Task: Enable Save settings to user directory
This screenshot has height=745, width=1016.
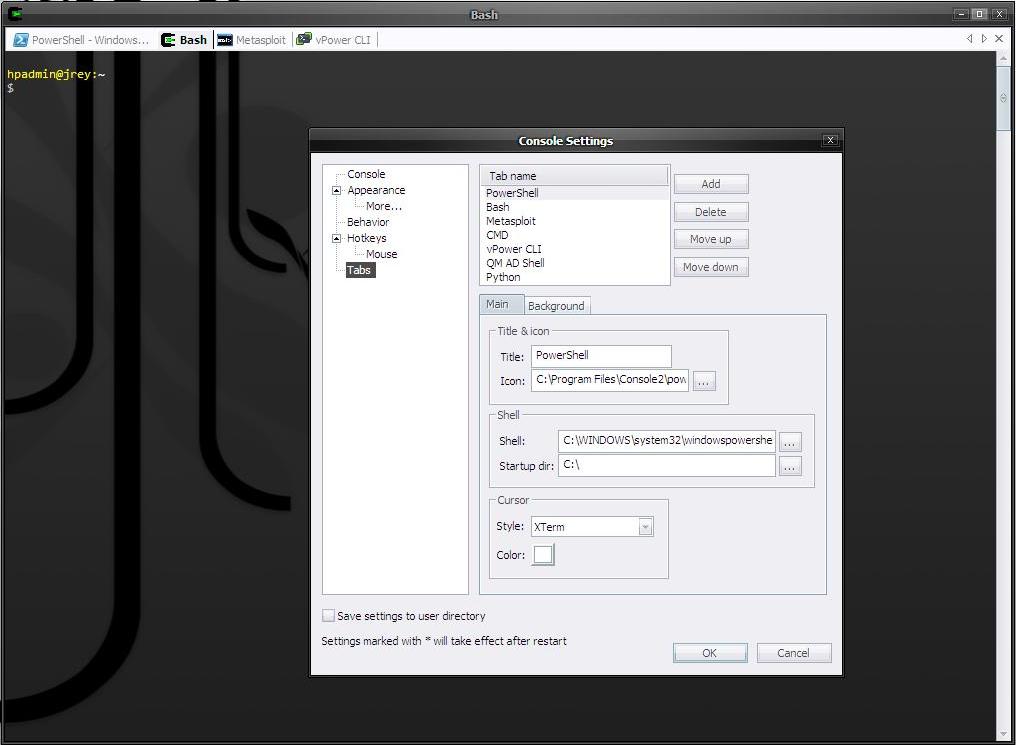Action: click(327, 616)
